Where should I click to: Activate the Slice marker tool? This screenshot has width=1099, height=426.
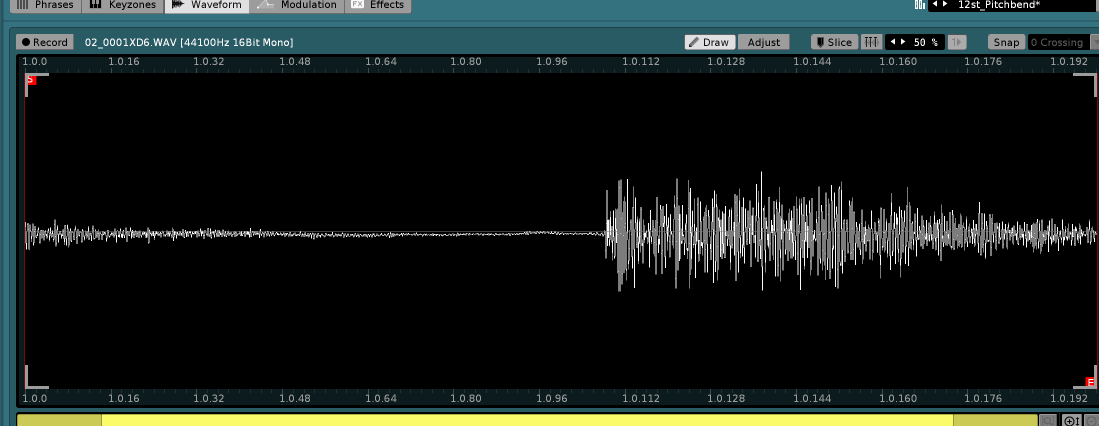832,42
